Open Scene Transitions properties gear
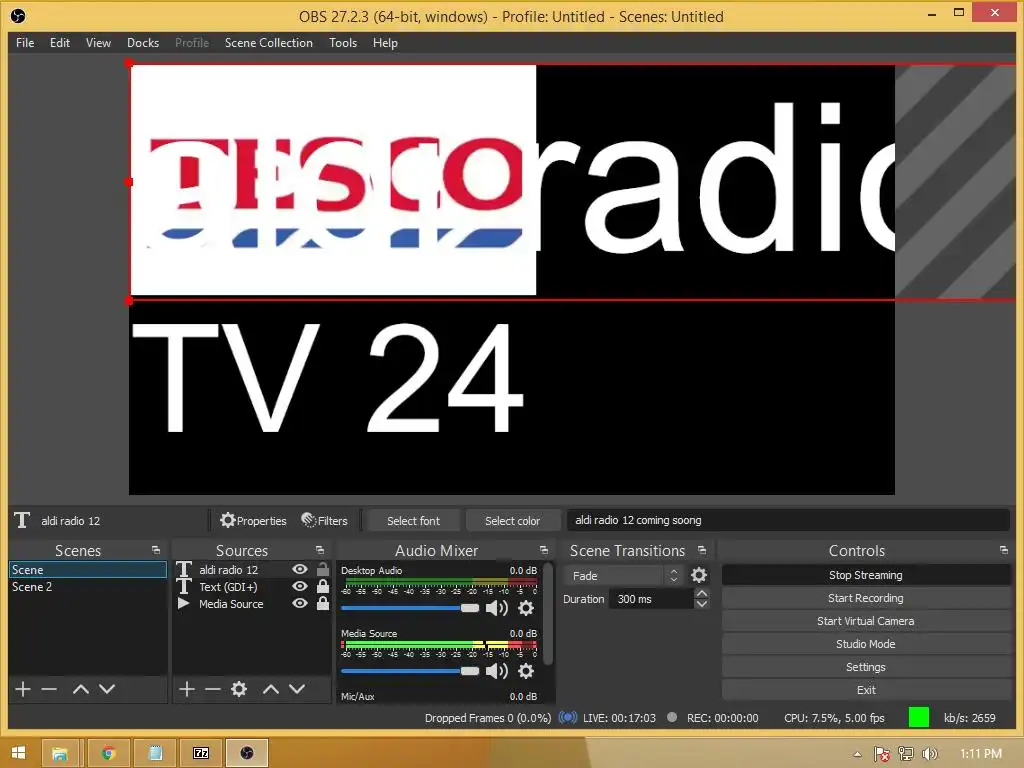Viewport: 1024px width, 768px height. pos(699,575)
